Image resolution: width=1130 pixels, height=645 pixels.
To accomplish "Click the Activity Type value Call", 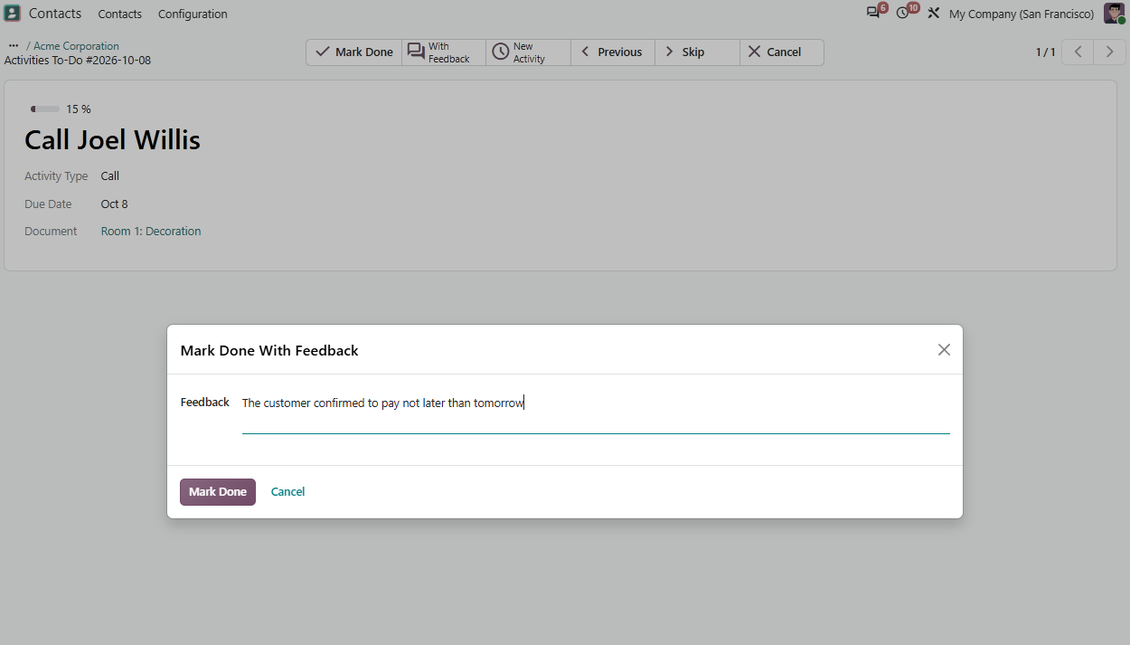I will coord(110,176).
